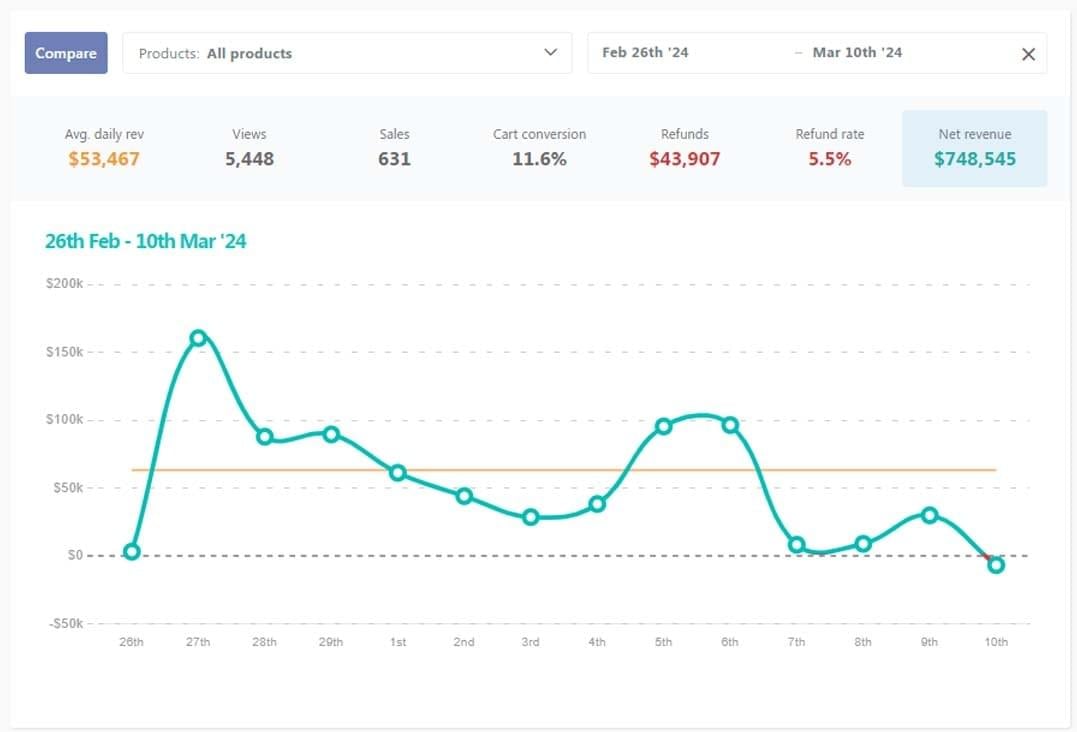Show the Refund rate metric

[x=830, y=148]
